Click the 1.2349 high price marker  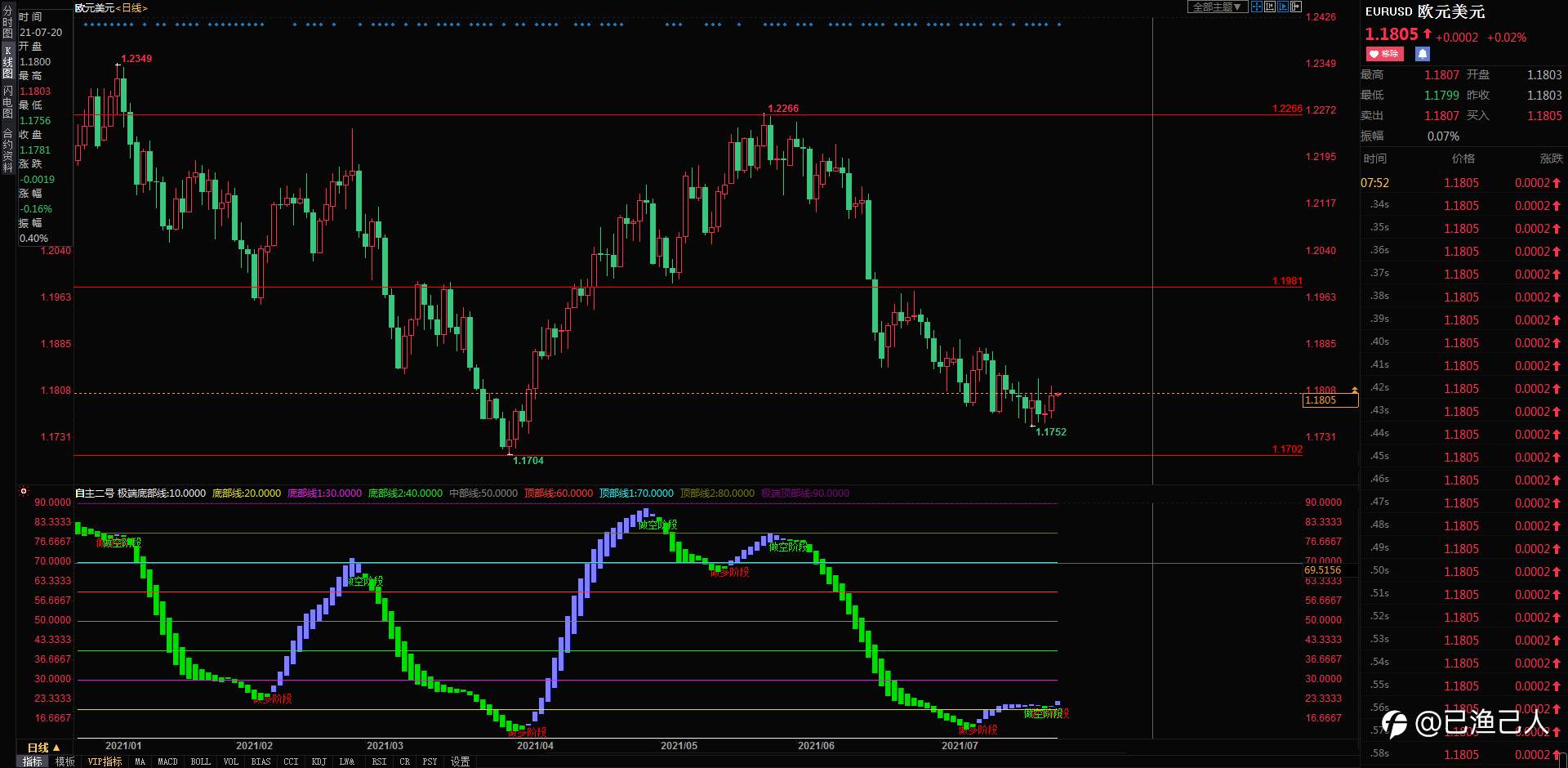point(136,59)
